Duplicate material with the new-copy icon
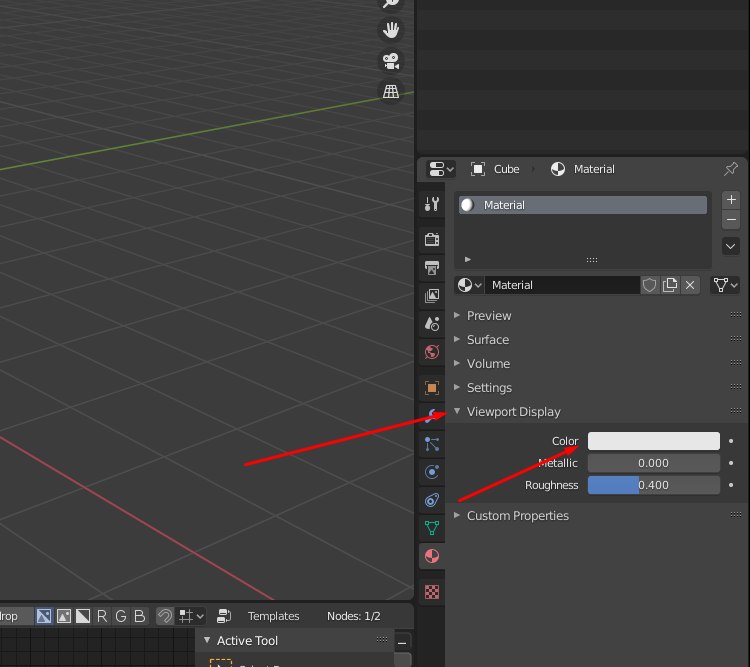This screenshot has height=667, width=750. (x=670, y=285)
